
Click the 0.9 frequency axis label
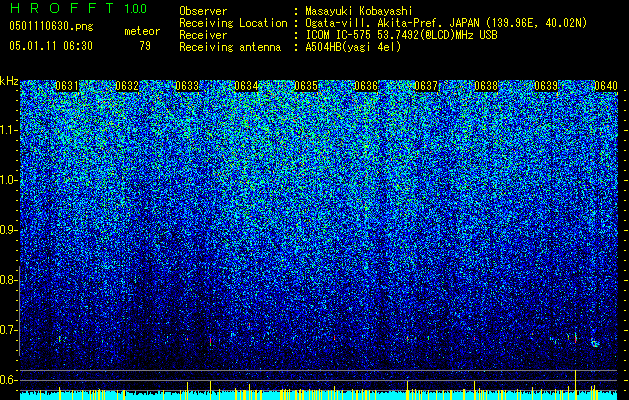[x=7, y=230]
